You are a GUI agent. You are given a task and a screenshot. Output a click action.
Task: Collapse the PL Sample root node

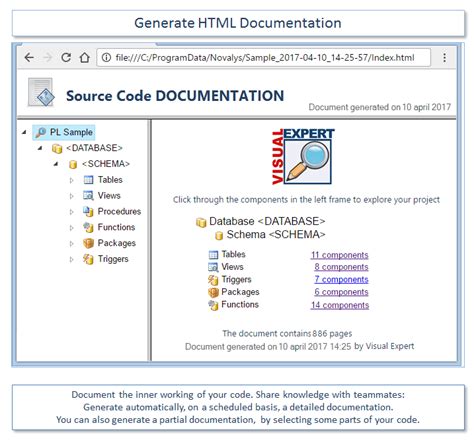tap(24, 132)
